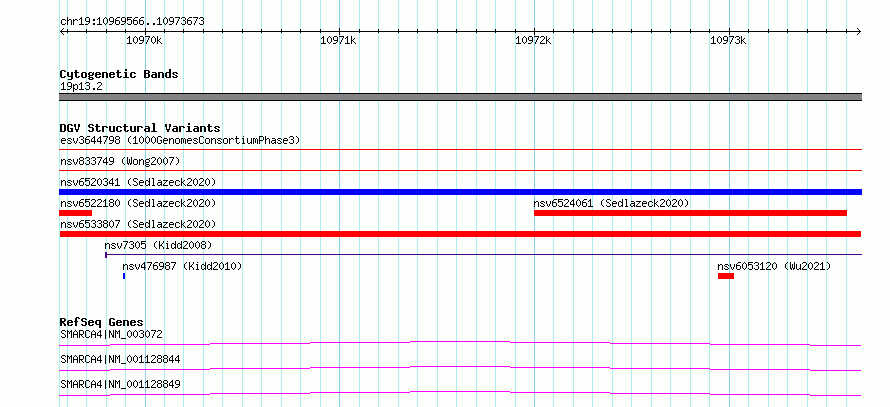Open variant nsv6522180 (Sedlazeck2020) label
Screen dimensions: 890x407
tap(138, 203)
